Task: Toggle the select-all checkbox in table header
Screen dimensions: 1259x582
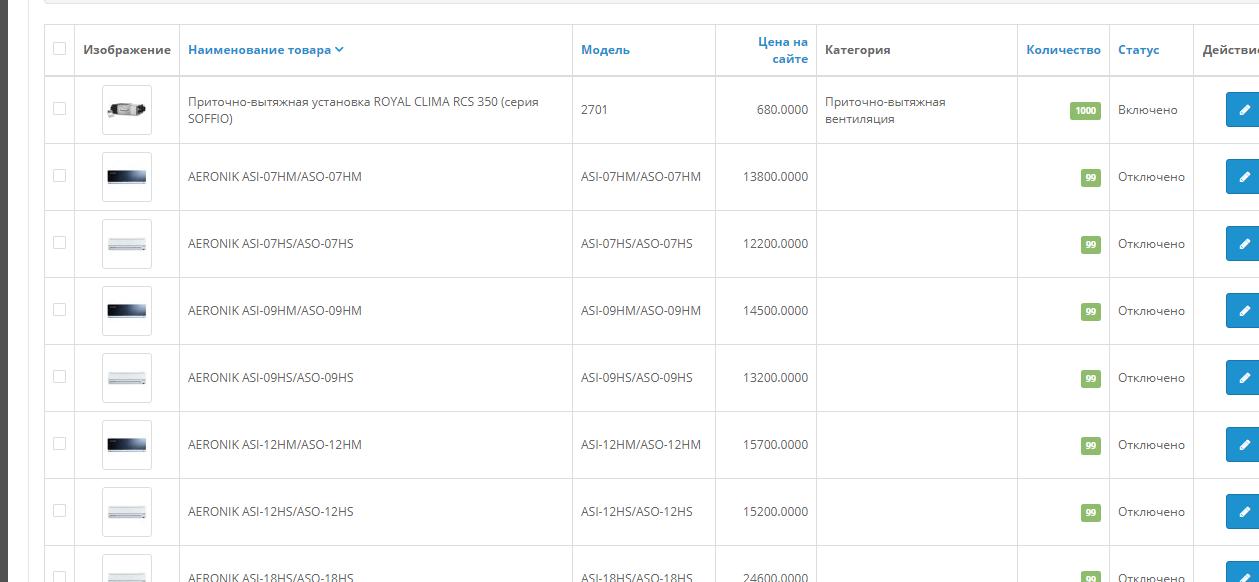Action: pos(59,48)
